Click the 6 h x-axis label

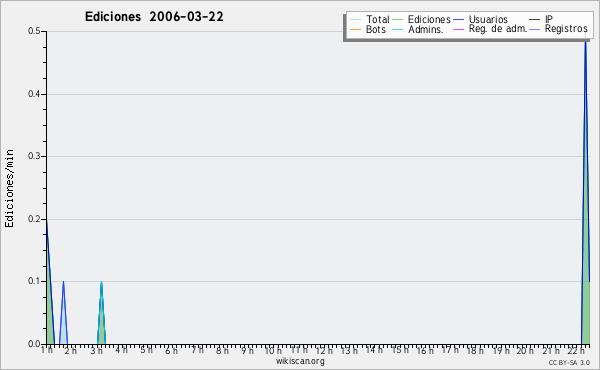171,350
